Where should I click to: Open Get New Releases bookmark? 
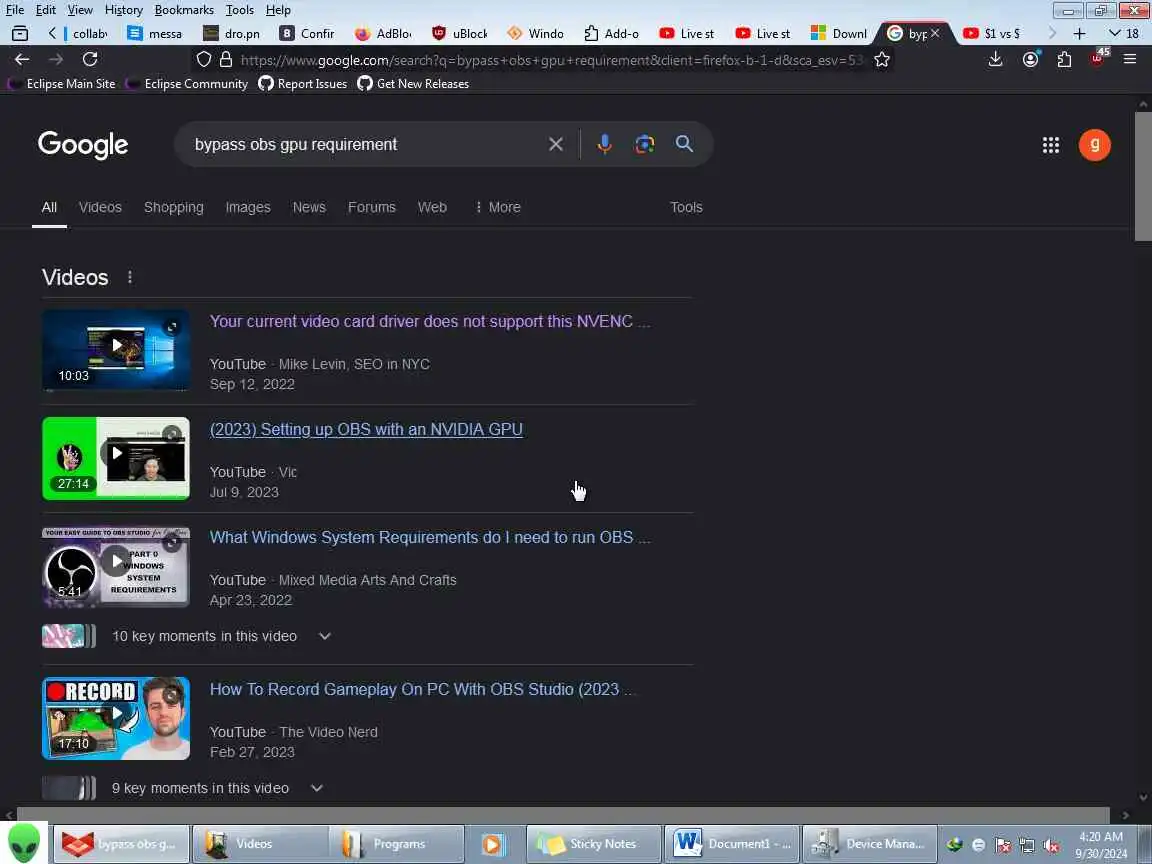[413, 84]
